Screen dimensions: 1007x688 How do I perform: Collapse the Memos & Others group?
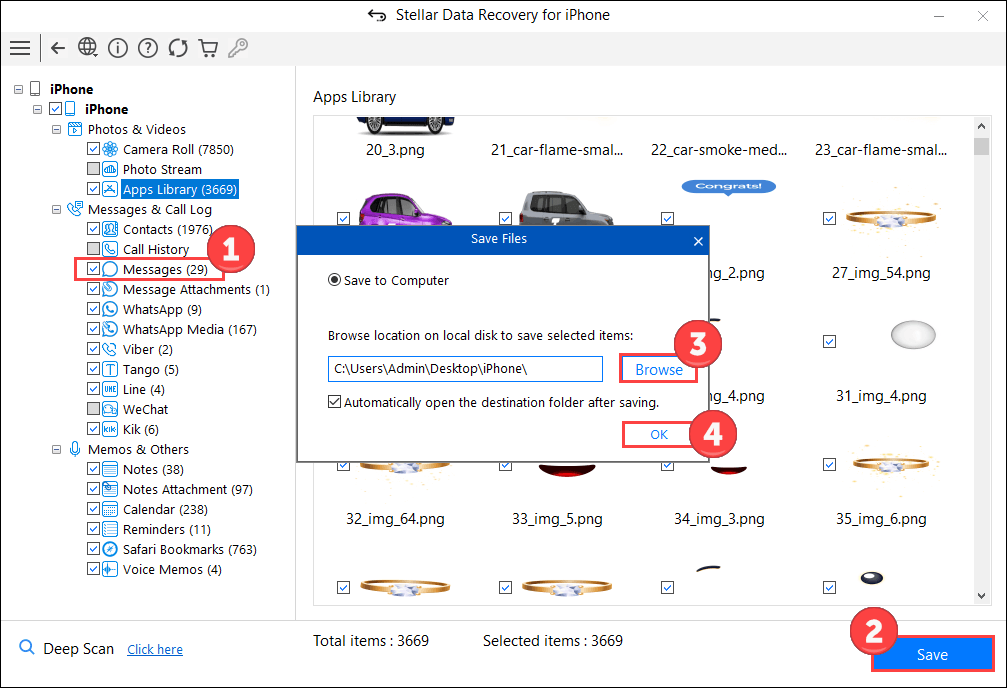tap(57, 450)
